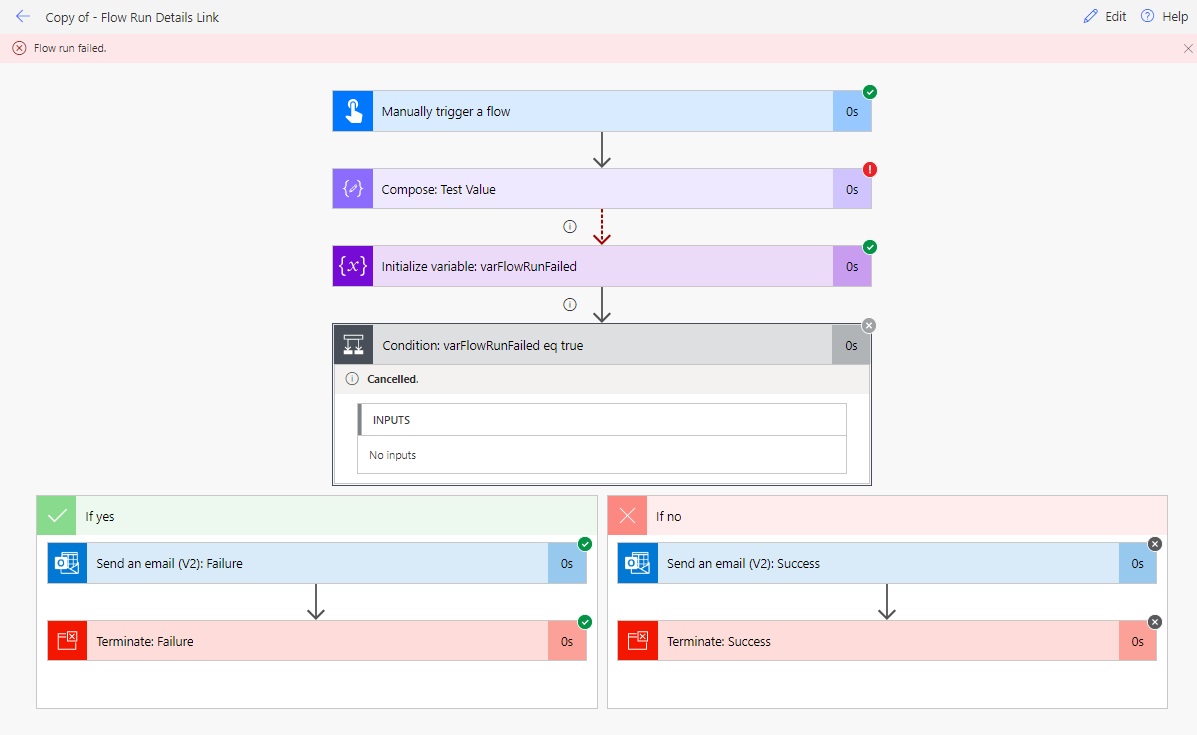
Task: Click info icon above Initialize variable step
Action: [x=570, y=227]
